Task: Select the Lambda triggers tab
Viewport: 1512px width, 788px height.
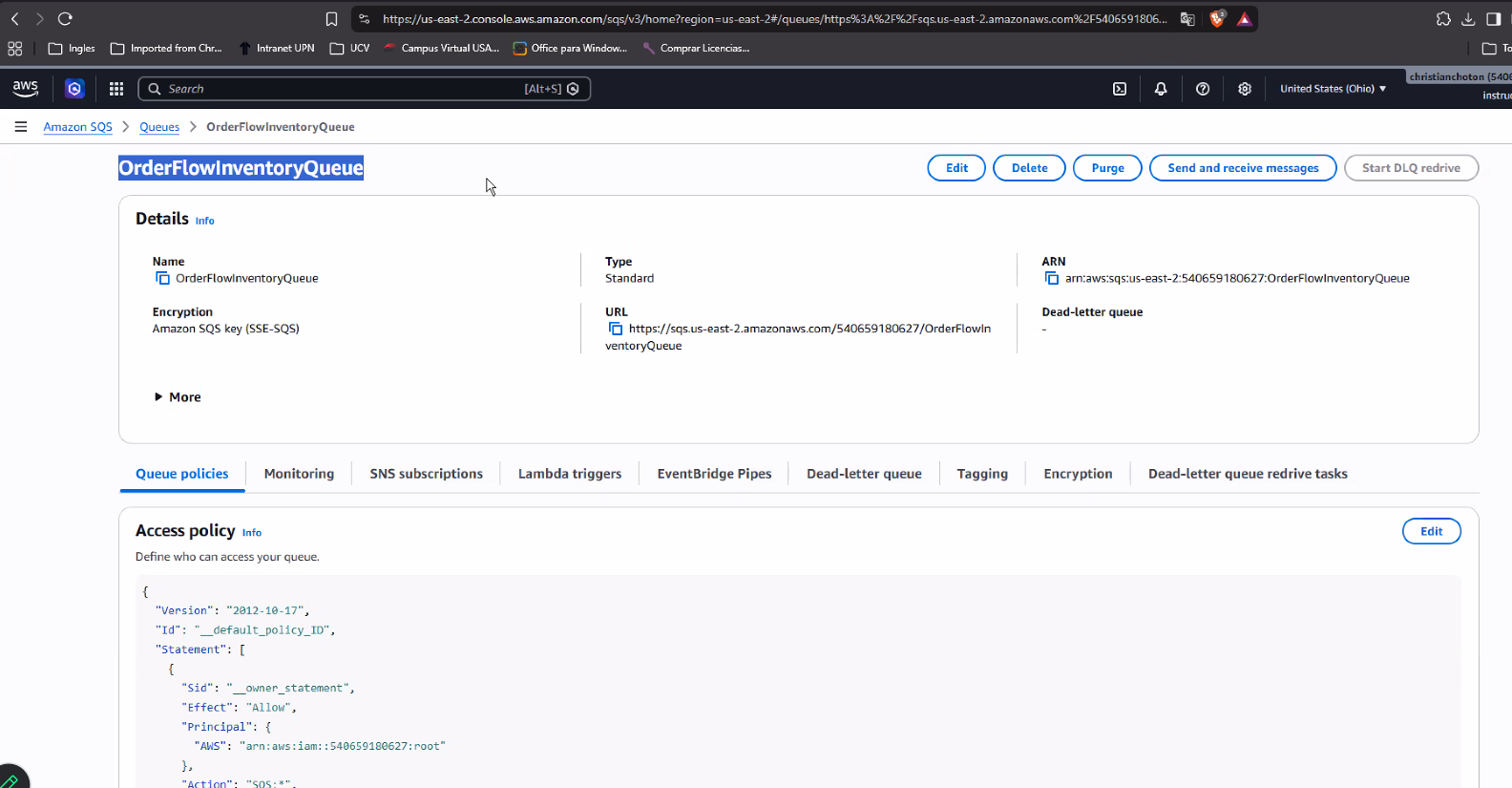Action: click(570, 474)
